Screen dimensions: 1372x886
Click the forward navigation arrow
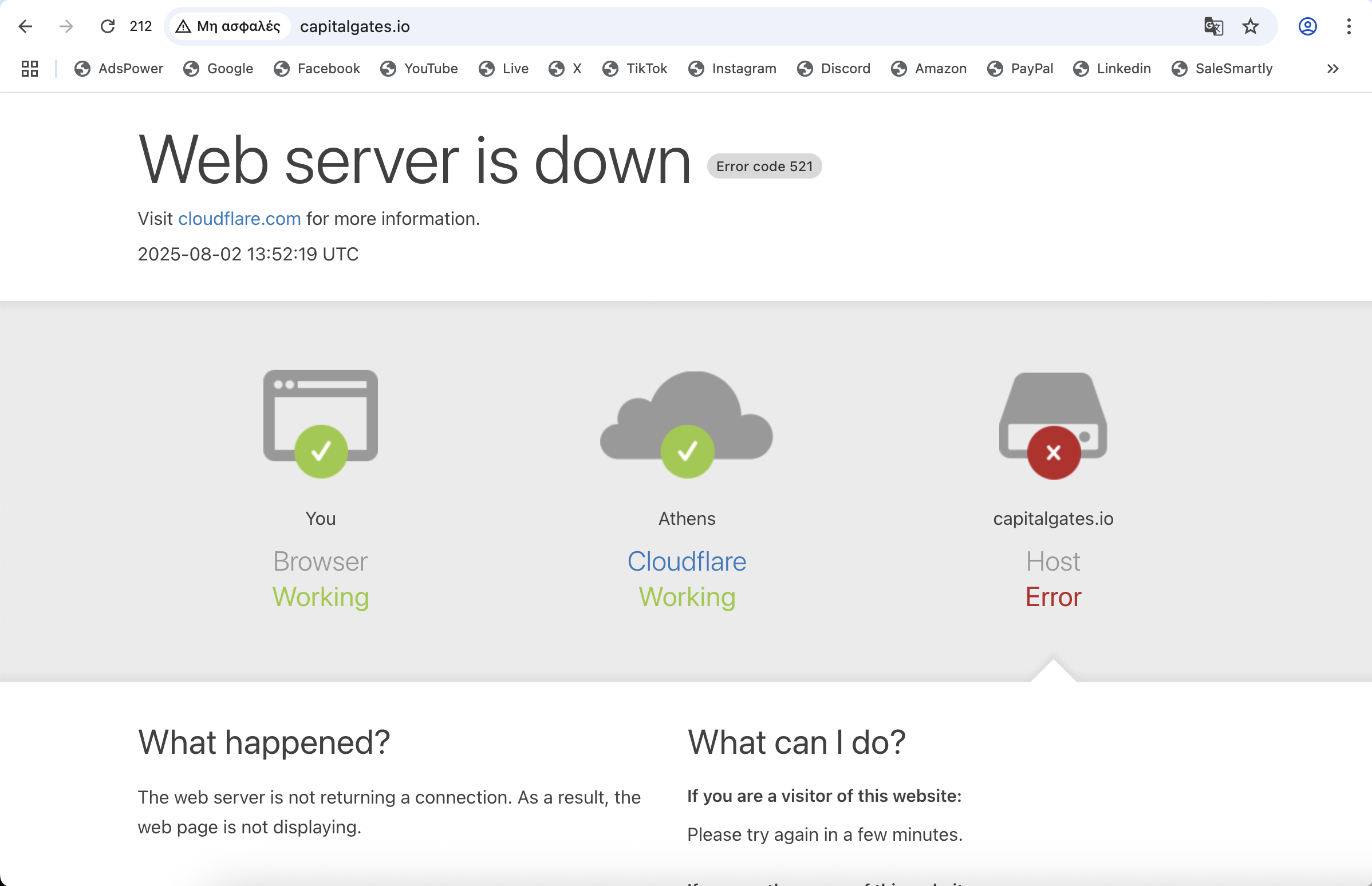pos(66,26)
